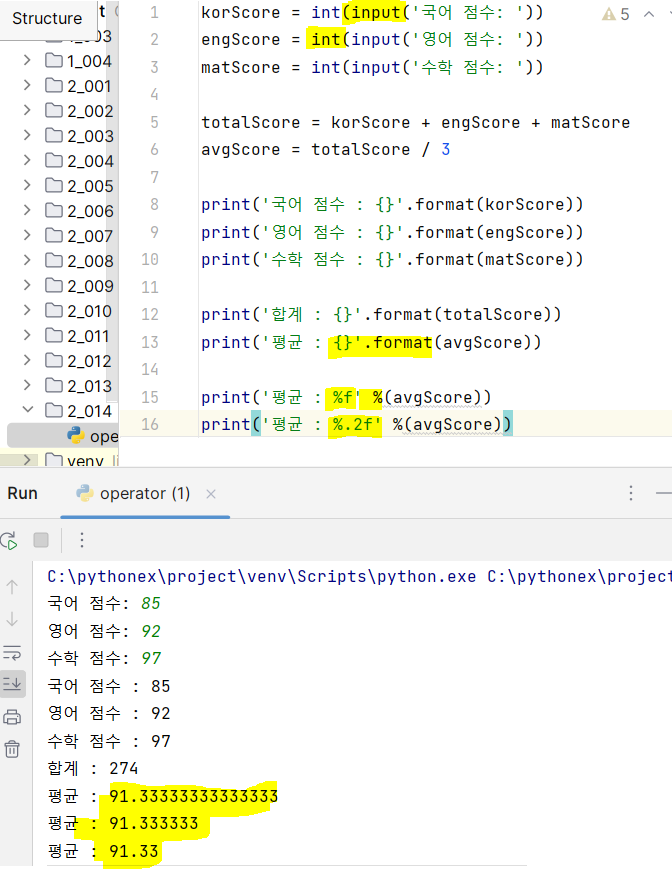Screen dimensions: 672x869
Task: Toggle soft-wrap in run console
Action: tap(12, 653)
